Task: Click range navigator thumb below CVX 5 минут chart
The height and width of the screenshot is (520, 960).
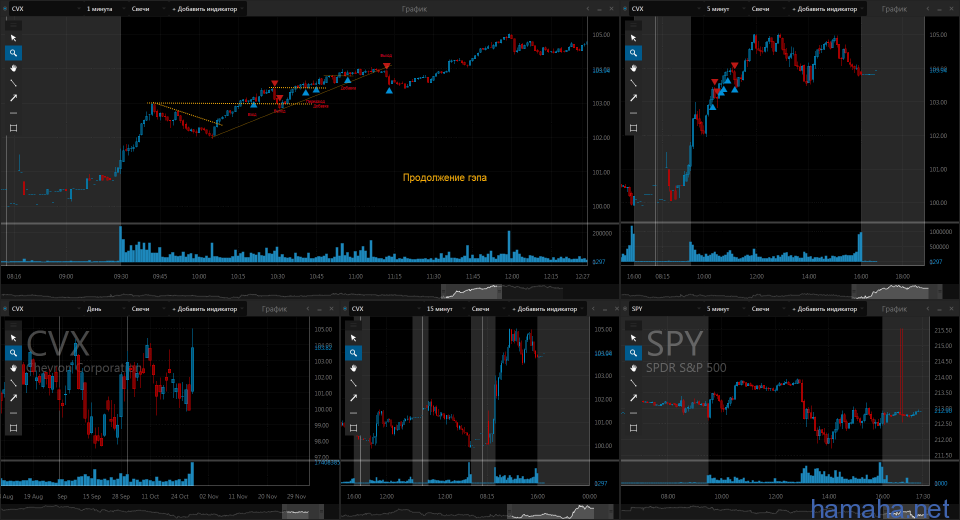Action: (896, 292)
